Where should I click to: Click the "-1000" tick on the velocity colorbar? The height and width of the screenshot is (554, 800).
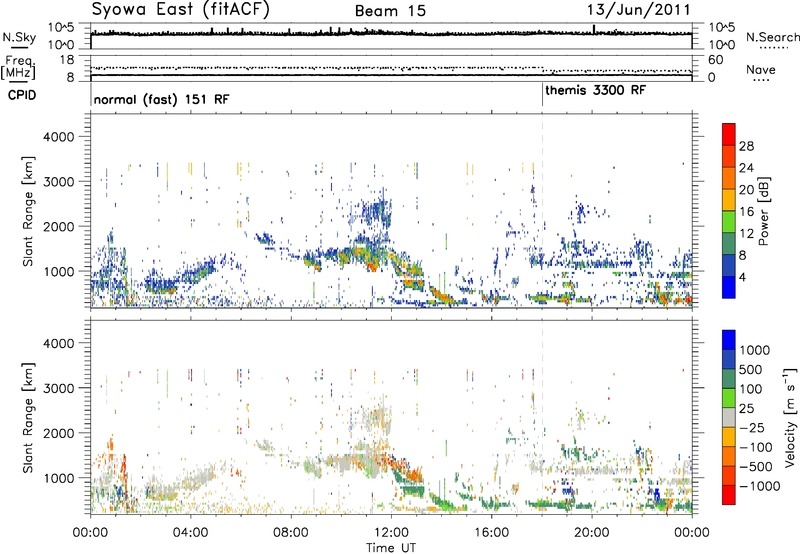[x=760, y=486]
